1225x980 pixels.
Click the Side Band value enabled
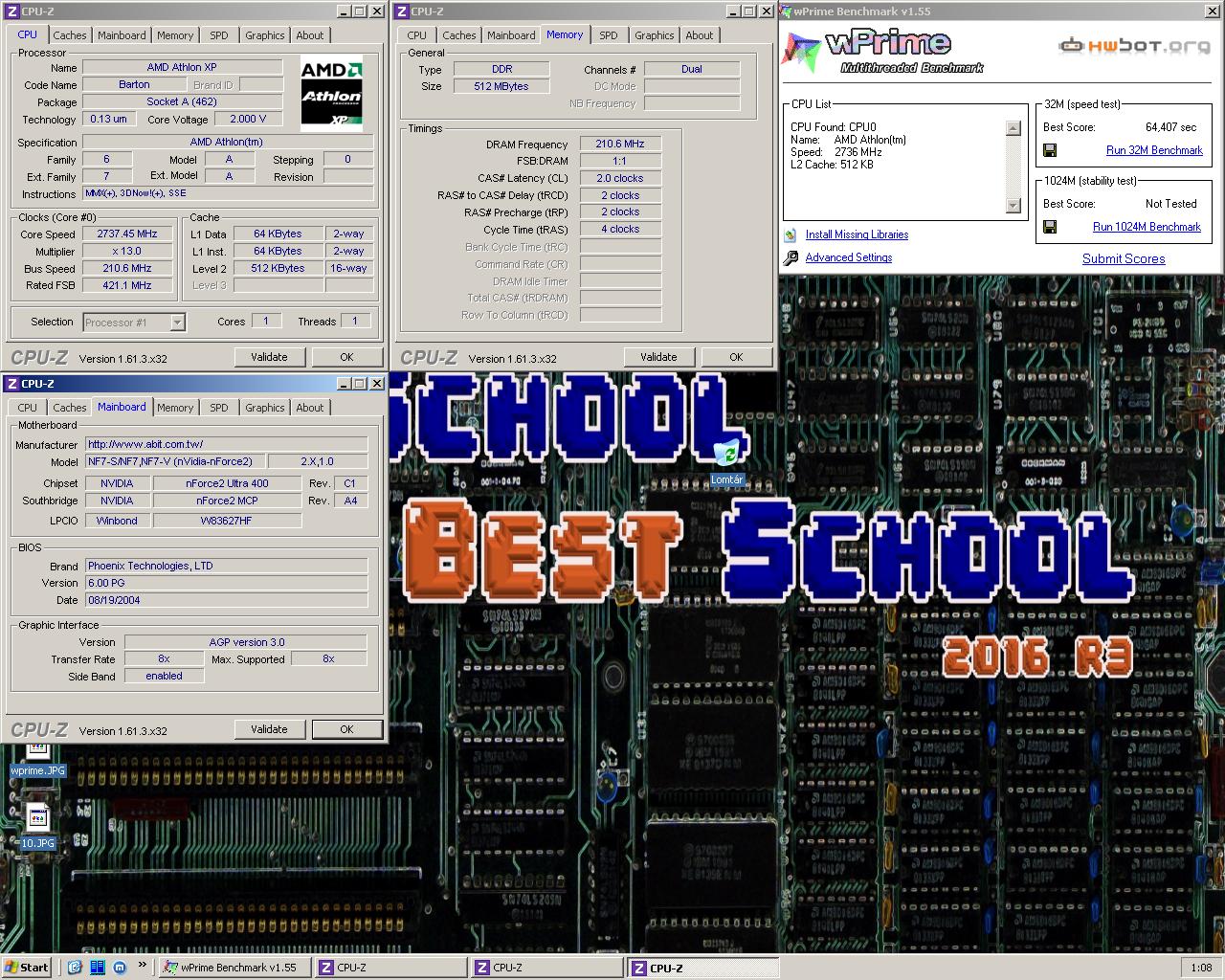point(164,676)
